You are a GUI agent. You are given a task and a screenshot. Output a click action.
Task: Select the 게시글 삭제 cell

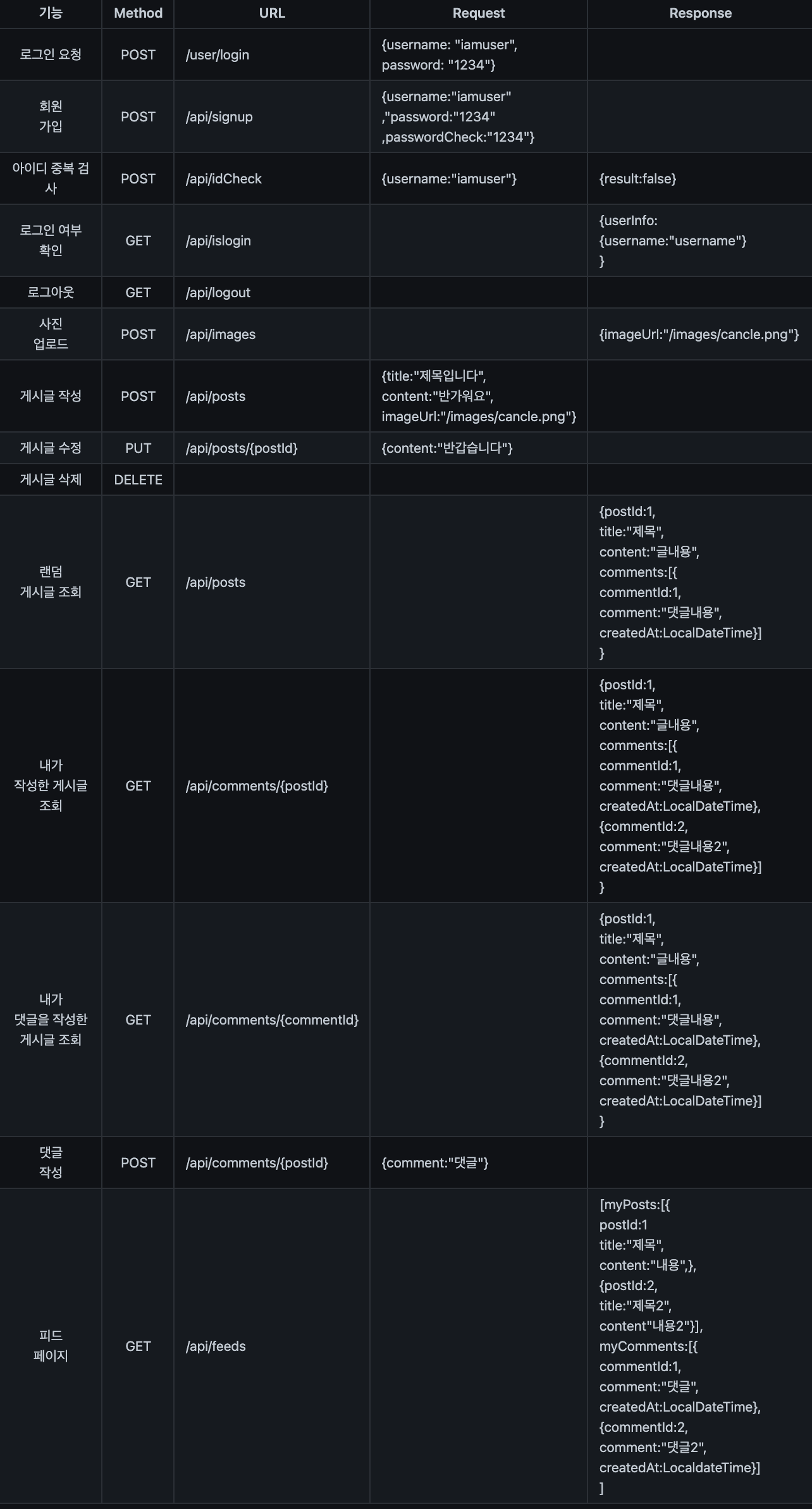click(x=51, y=479)
